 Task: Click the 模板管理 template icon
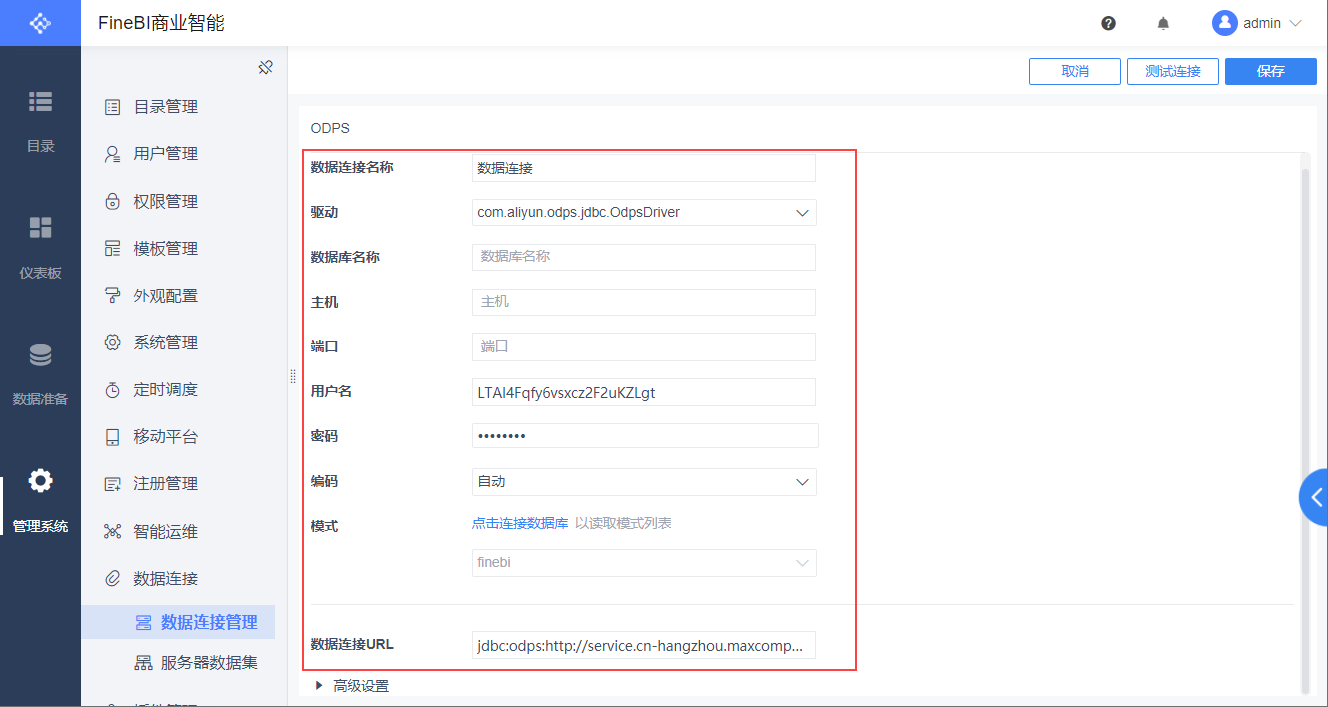[x=113, y=249]
